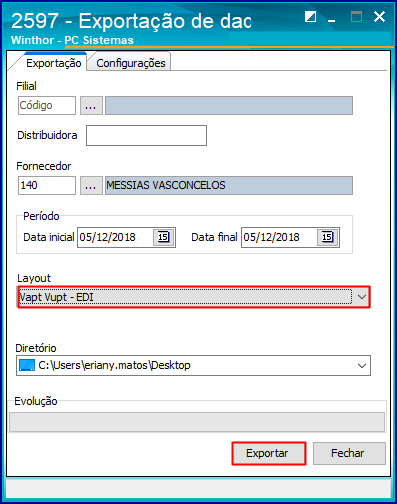397x504 pixels.
Task: Click the Fechar button
Action: click(x=349, y=453)
